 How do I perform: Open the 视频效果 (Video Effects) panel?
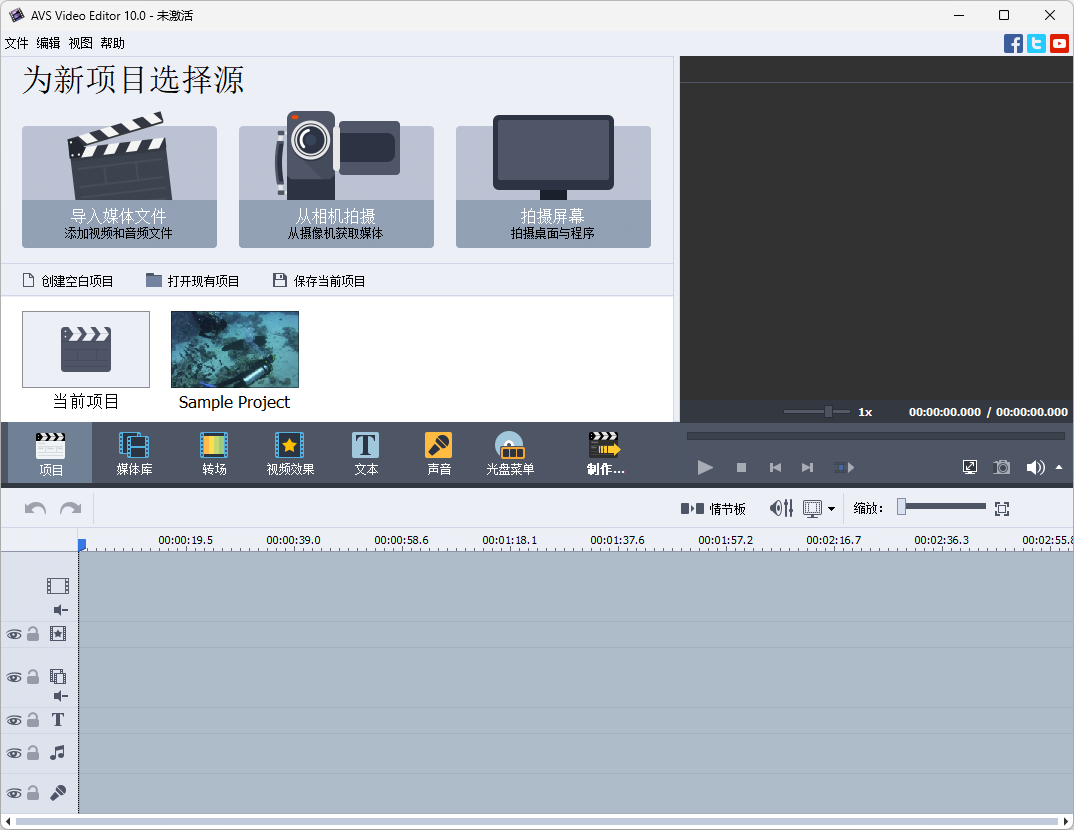point(289,453)
